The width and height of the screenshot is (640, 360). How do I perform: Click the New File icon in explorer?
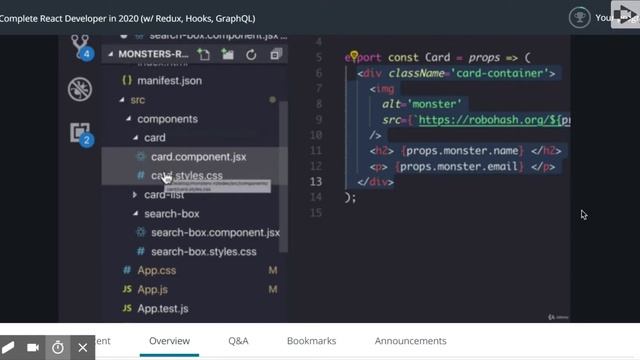click(x=203, y=54)
